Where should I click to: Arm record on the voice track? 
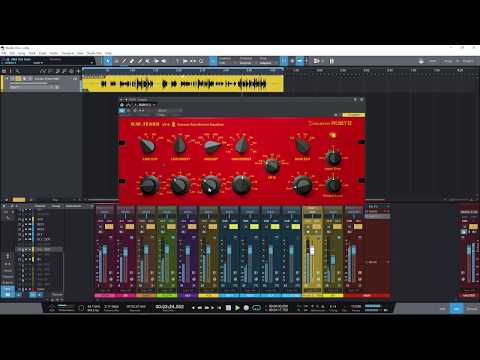coord(24,79)
